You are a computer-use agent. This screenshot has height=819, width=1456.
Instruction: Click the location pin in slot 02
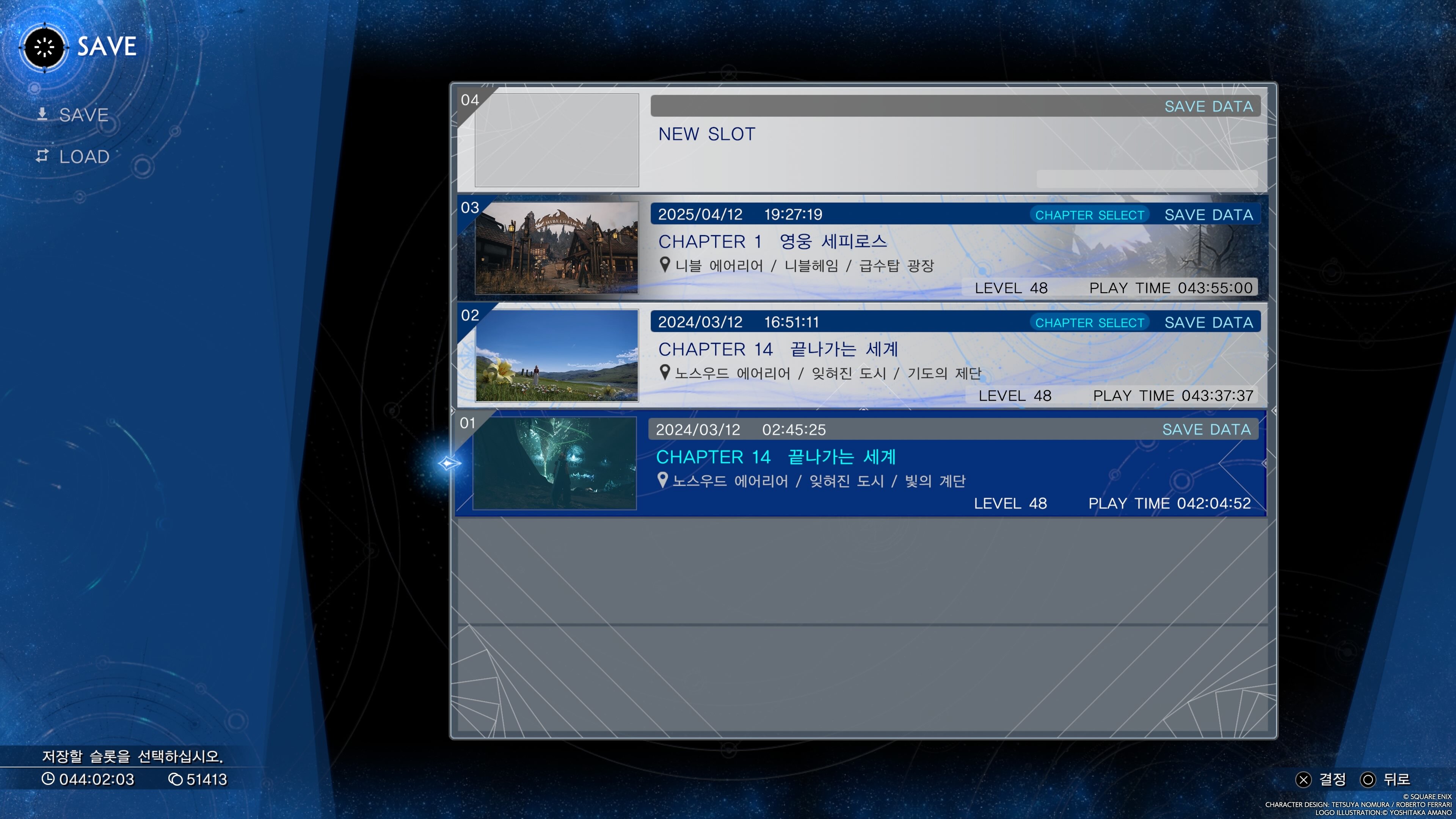click(665, 372)
